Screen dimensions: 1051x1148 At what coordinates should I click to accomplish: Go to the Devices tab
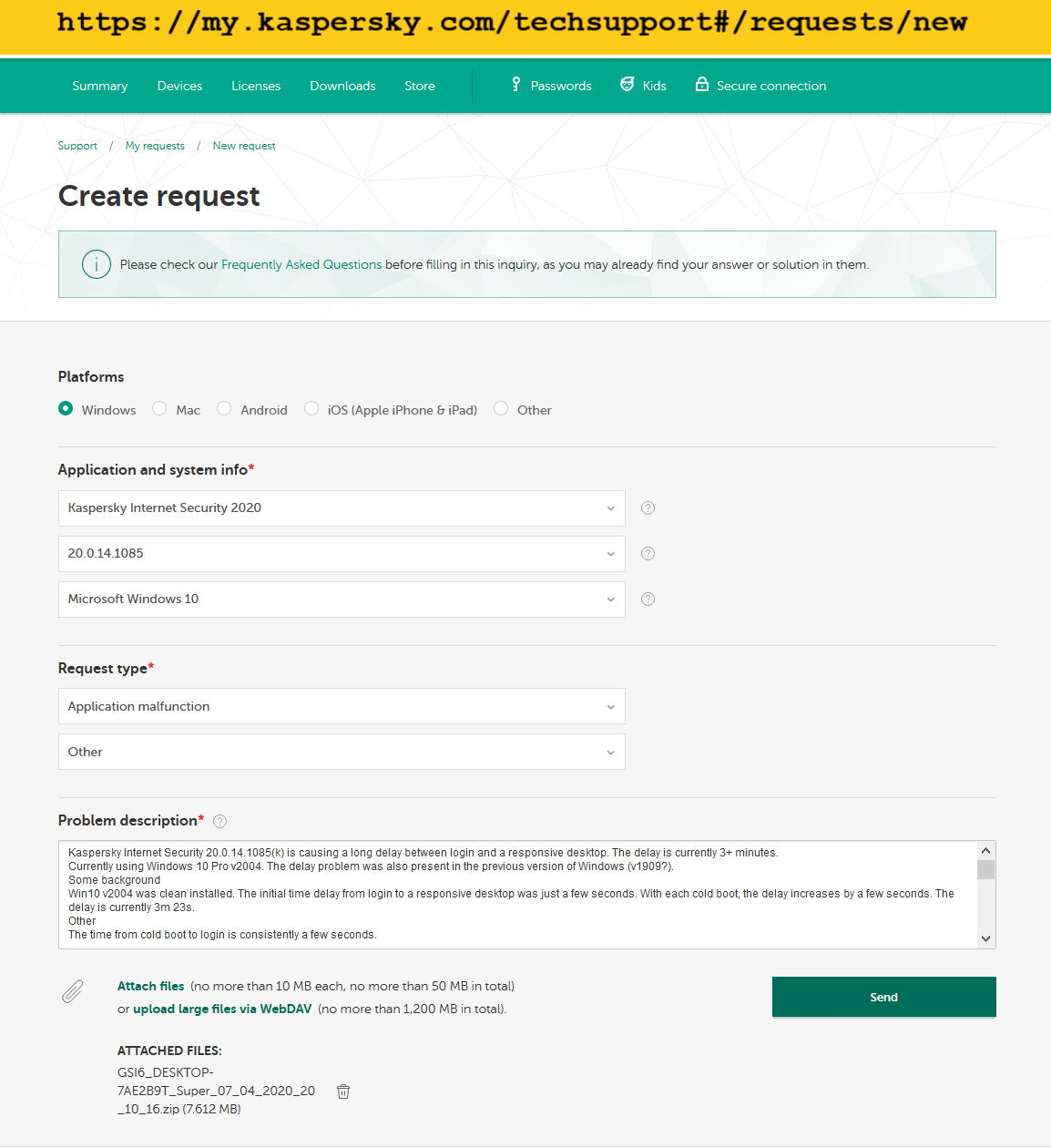tap(179, 86)
